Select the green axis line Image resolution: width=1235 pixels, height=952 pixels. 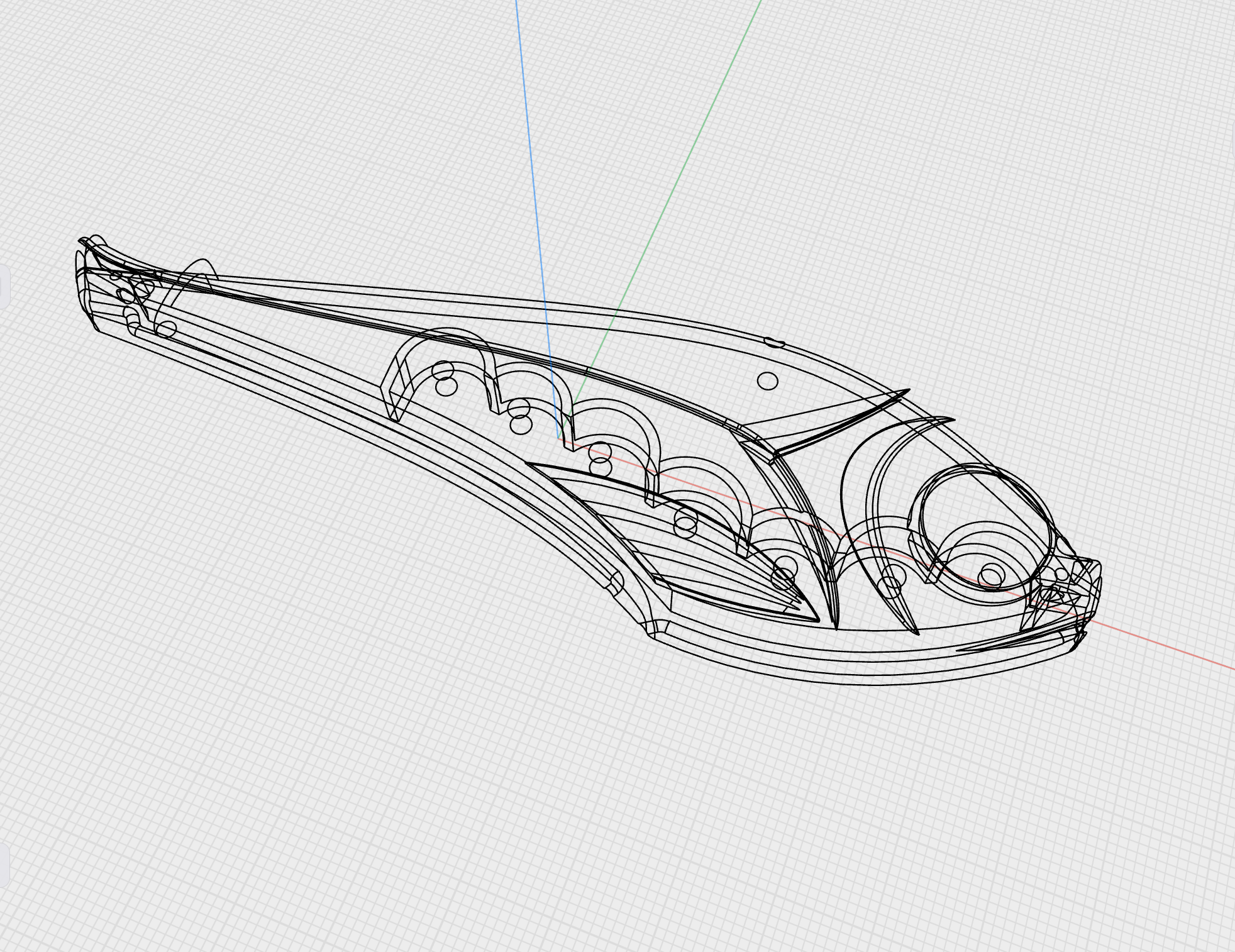[x=660, y=220]
